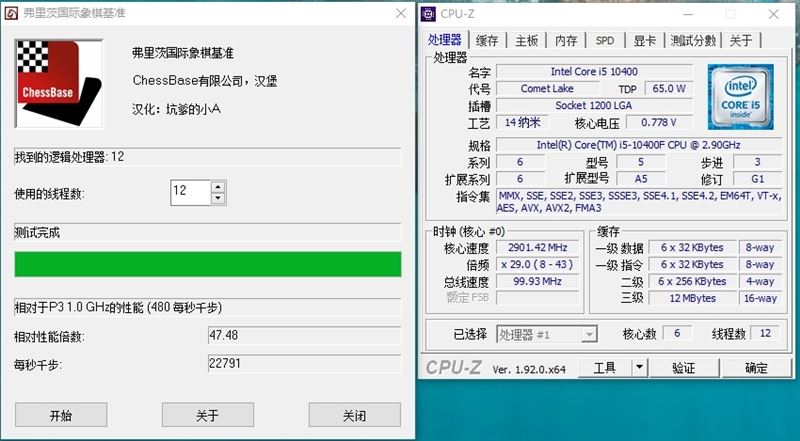Viewport: 800px width, 441px height.
Task: Click the instruction set list MMX, SSE text
Action: click(x=639, y=202)
